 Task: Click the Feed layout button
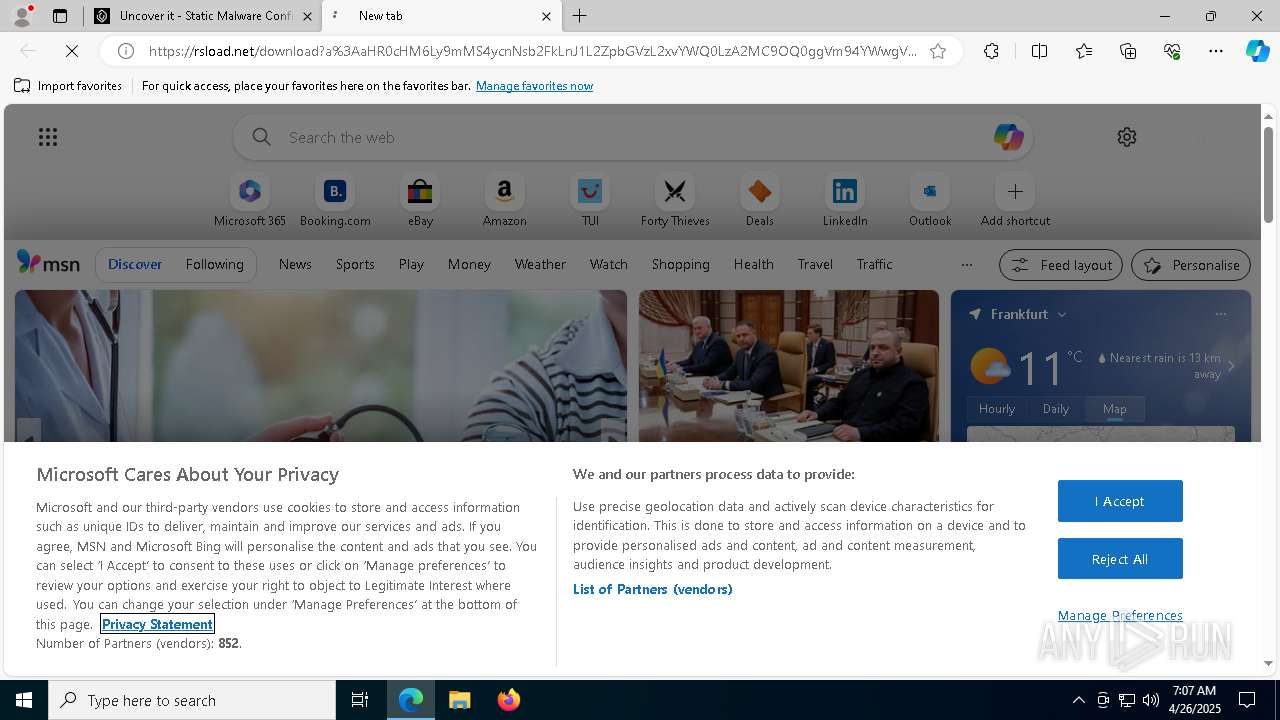[x=1062, y=265]
